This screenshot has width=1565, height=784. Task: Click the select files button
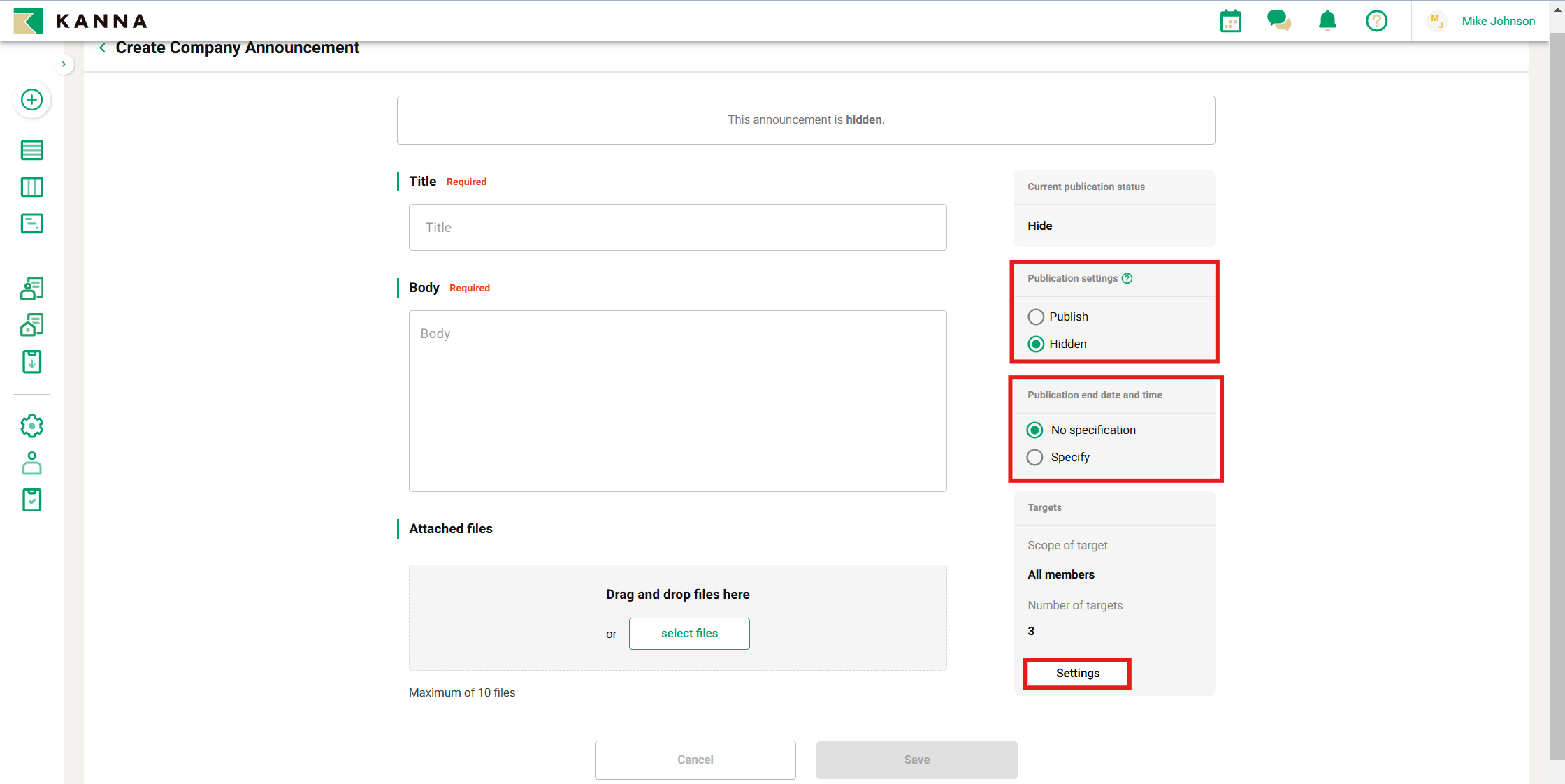[x=689, y=634]
